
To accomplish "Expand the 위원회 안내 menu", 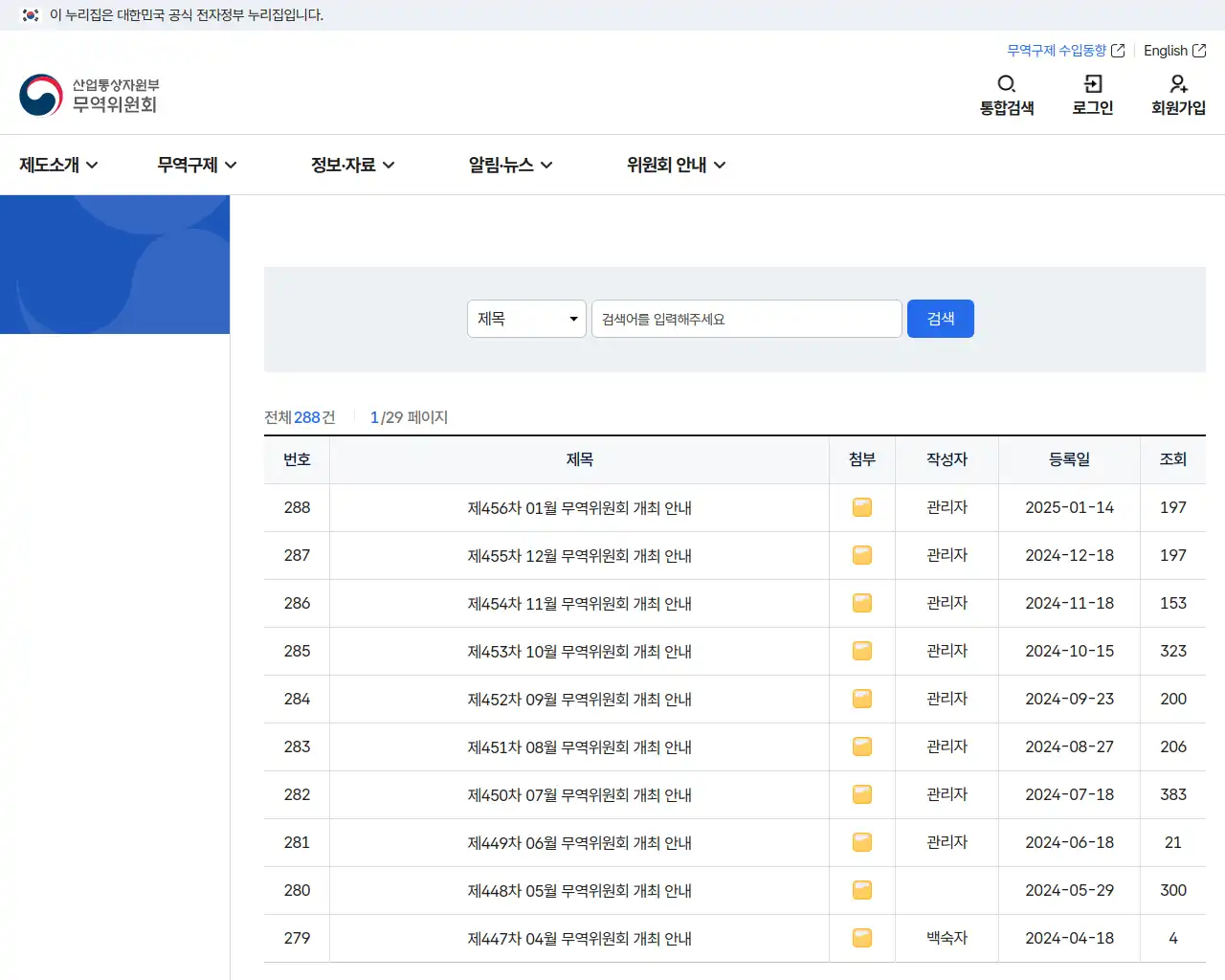I will pyautogui.click(x=676, y=165).
